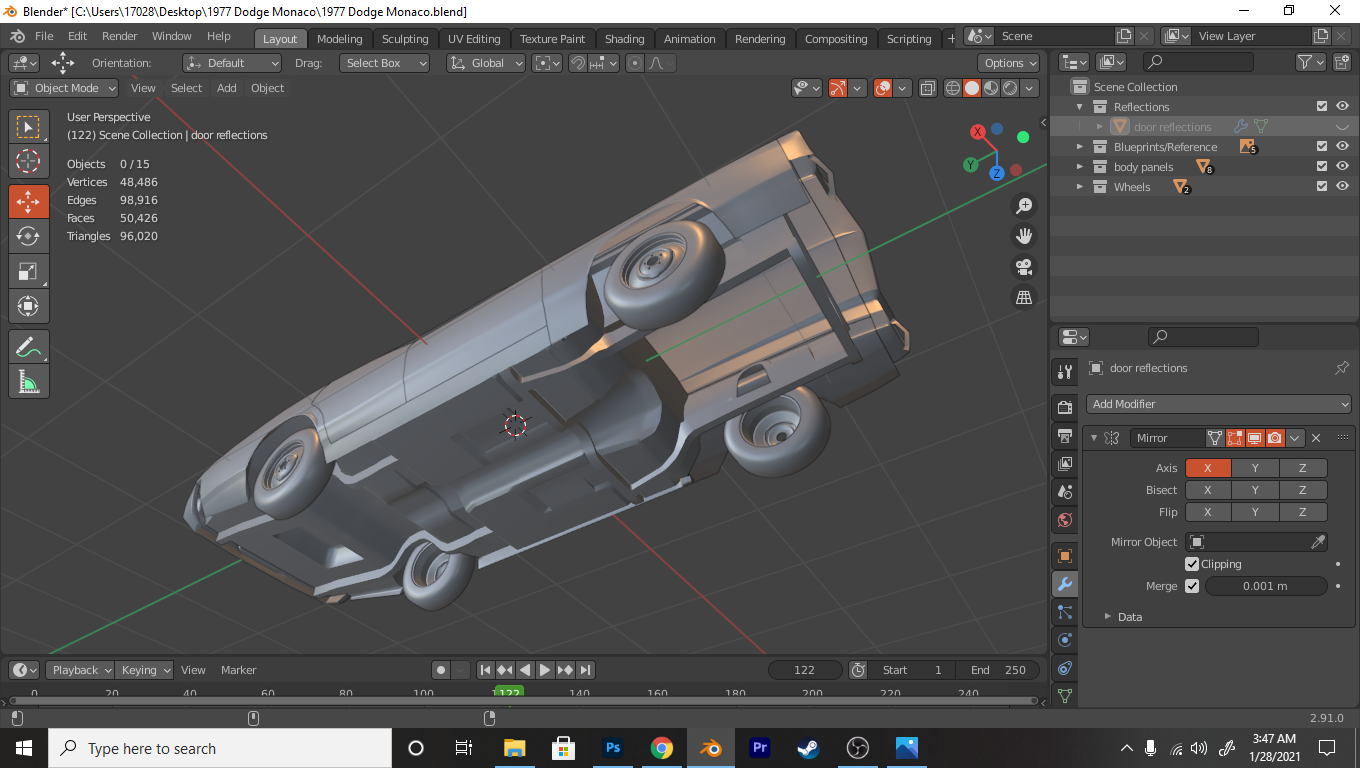
Task: Switch to the Shading workspace tab
Action: pyautogui.click(x=624, y=39)
